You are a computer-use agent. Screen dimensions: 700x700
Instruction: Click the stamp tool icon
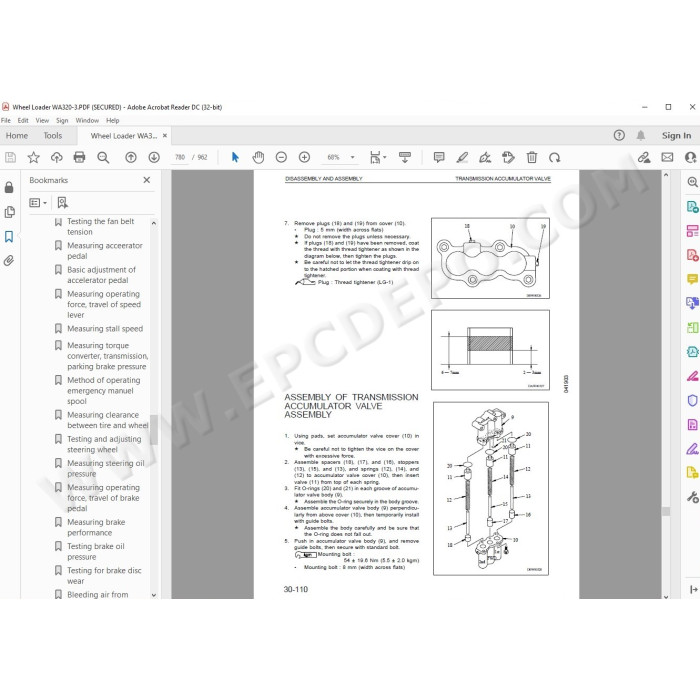508,157
